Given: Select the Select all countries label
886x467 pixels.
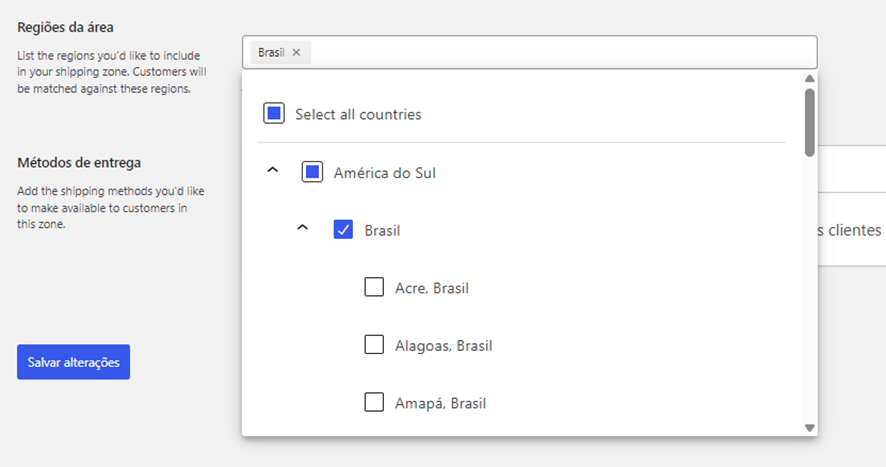Looking at the screenshot, I should click(358, 115).
